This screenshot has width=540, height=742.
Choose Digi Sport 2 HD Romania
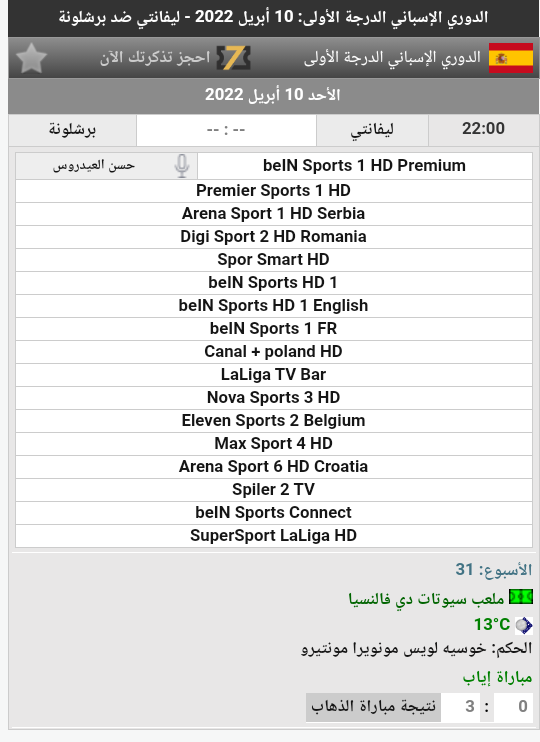(274, 237)
